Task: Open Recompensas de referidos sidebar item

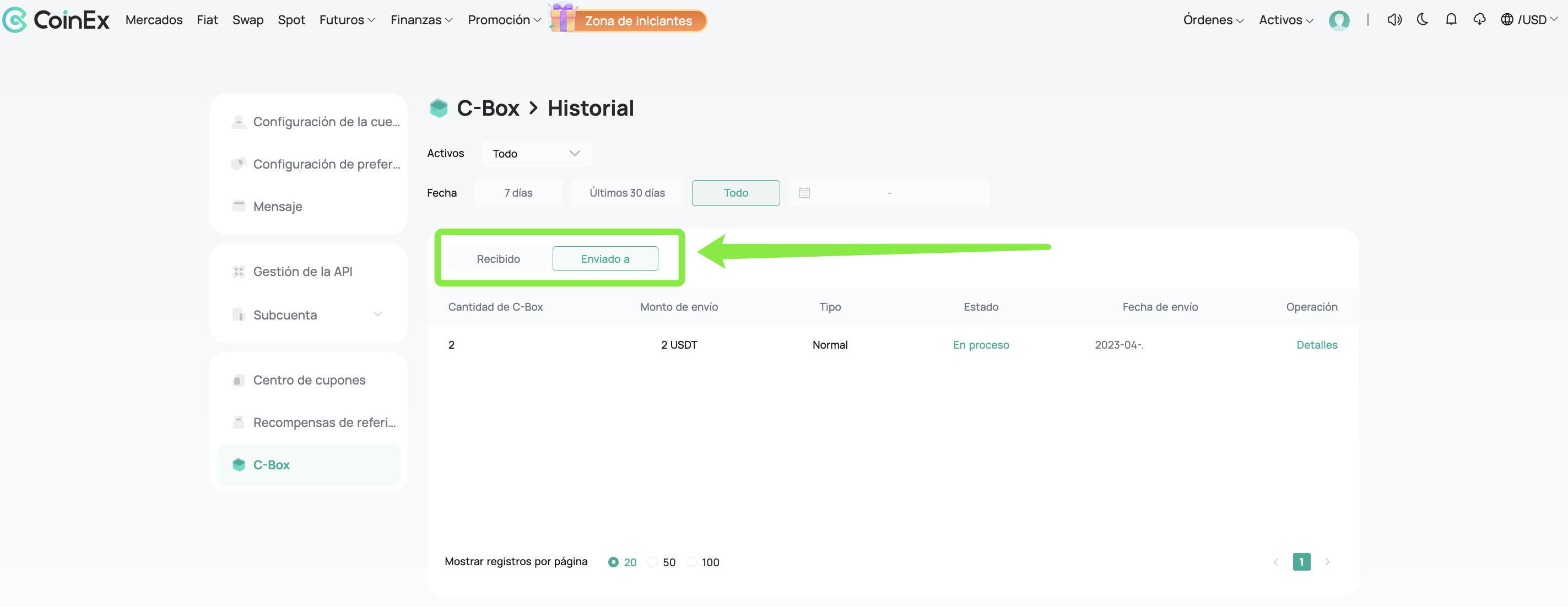Action: click(x=309, y=422)
